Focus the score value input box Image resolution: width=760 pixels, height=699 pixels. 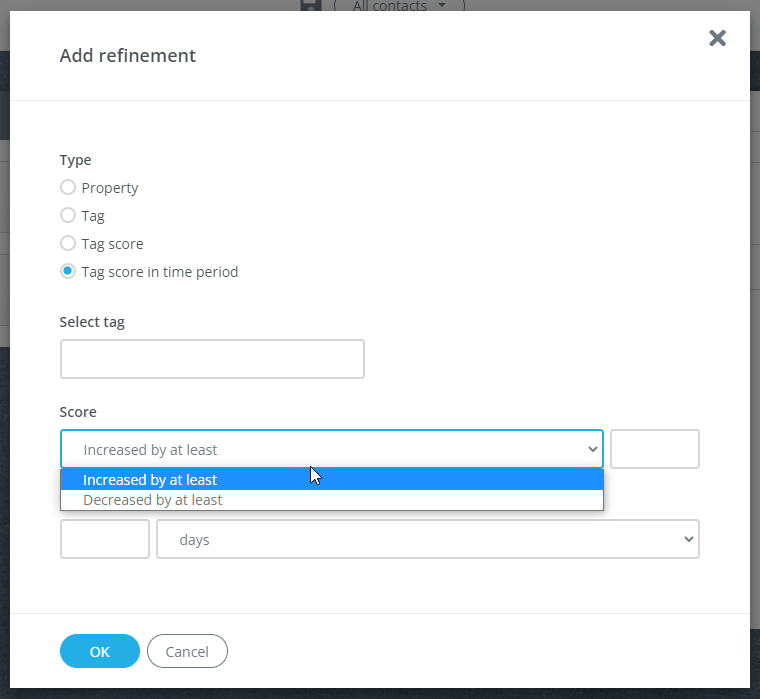[655, 449]
